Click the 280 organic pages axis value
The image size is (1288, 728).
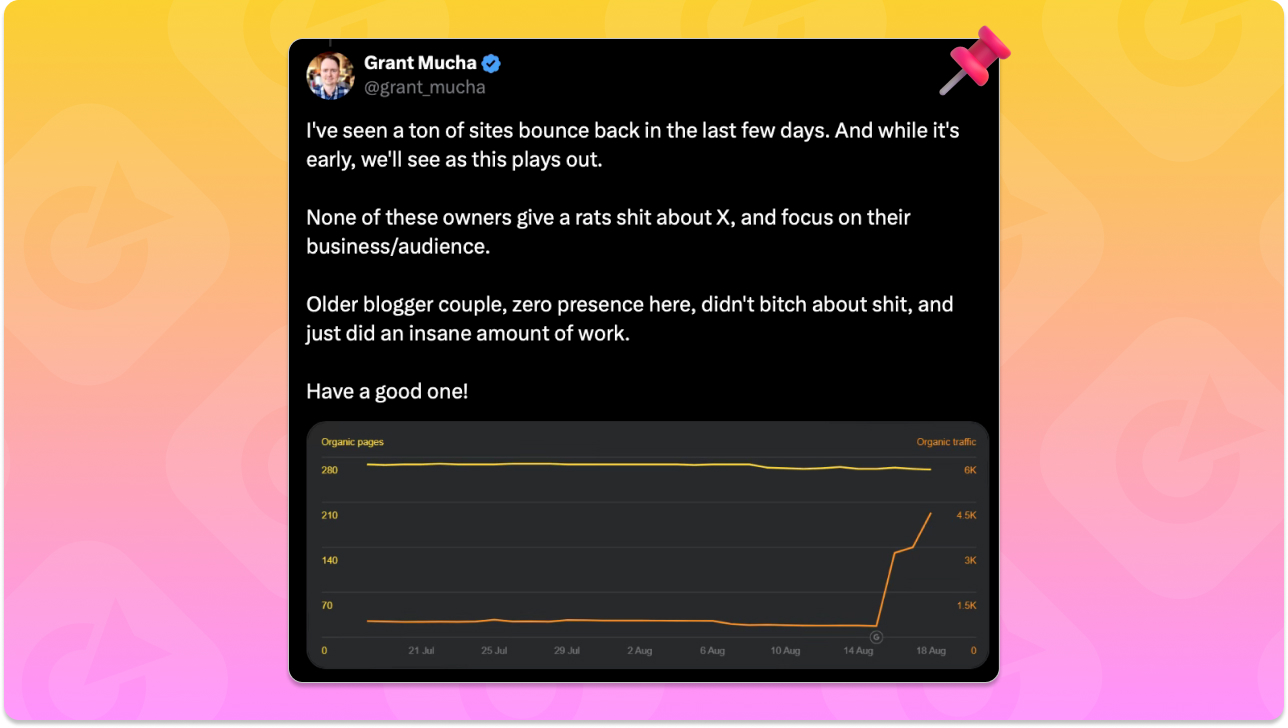pos(329,470)
